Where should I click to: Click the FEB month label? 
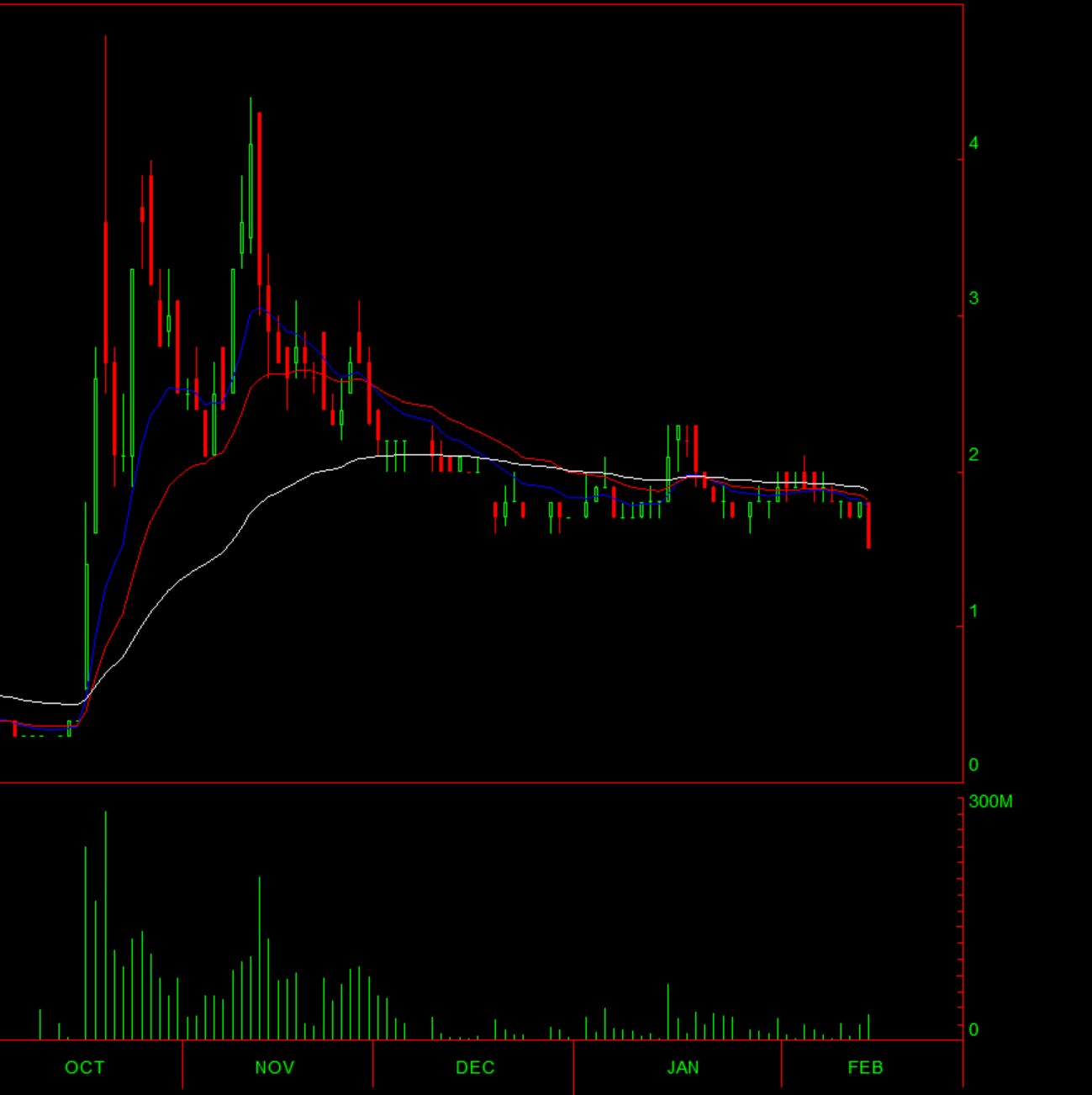coord(865,1067)
